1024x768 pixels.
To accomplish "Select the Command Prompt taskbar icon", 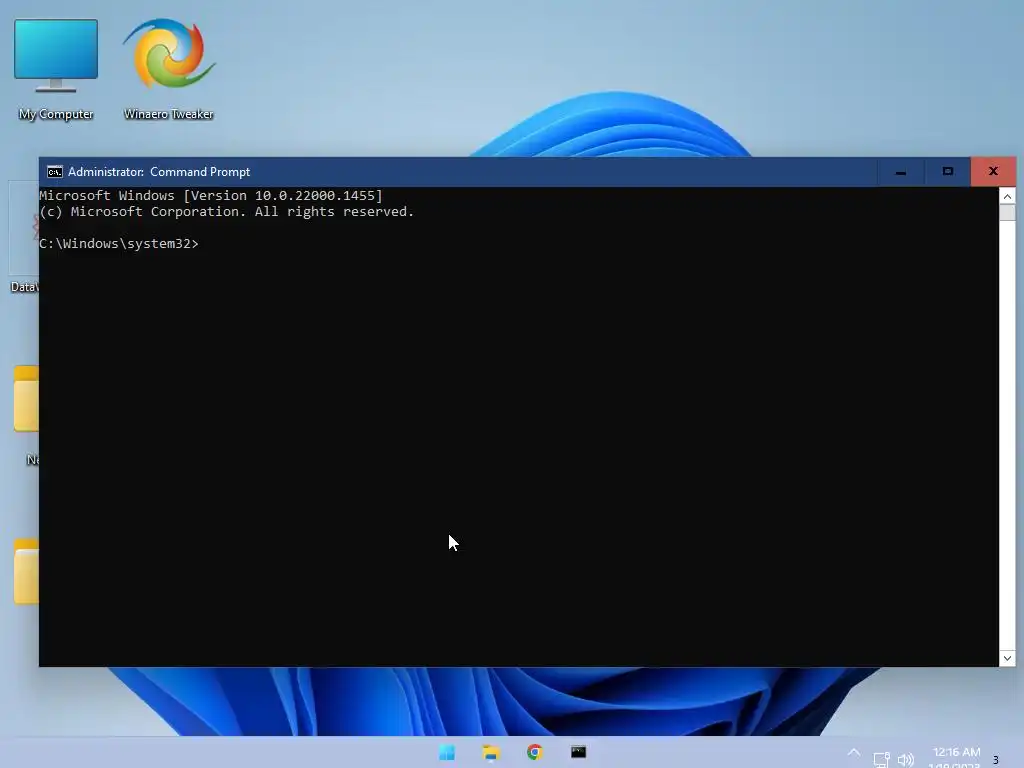I will point(579,752).
